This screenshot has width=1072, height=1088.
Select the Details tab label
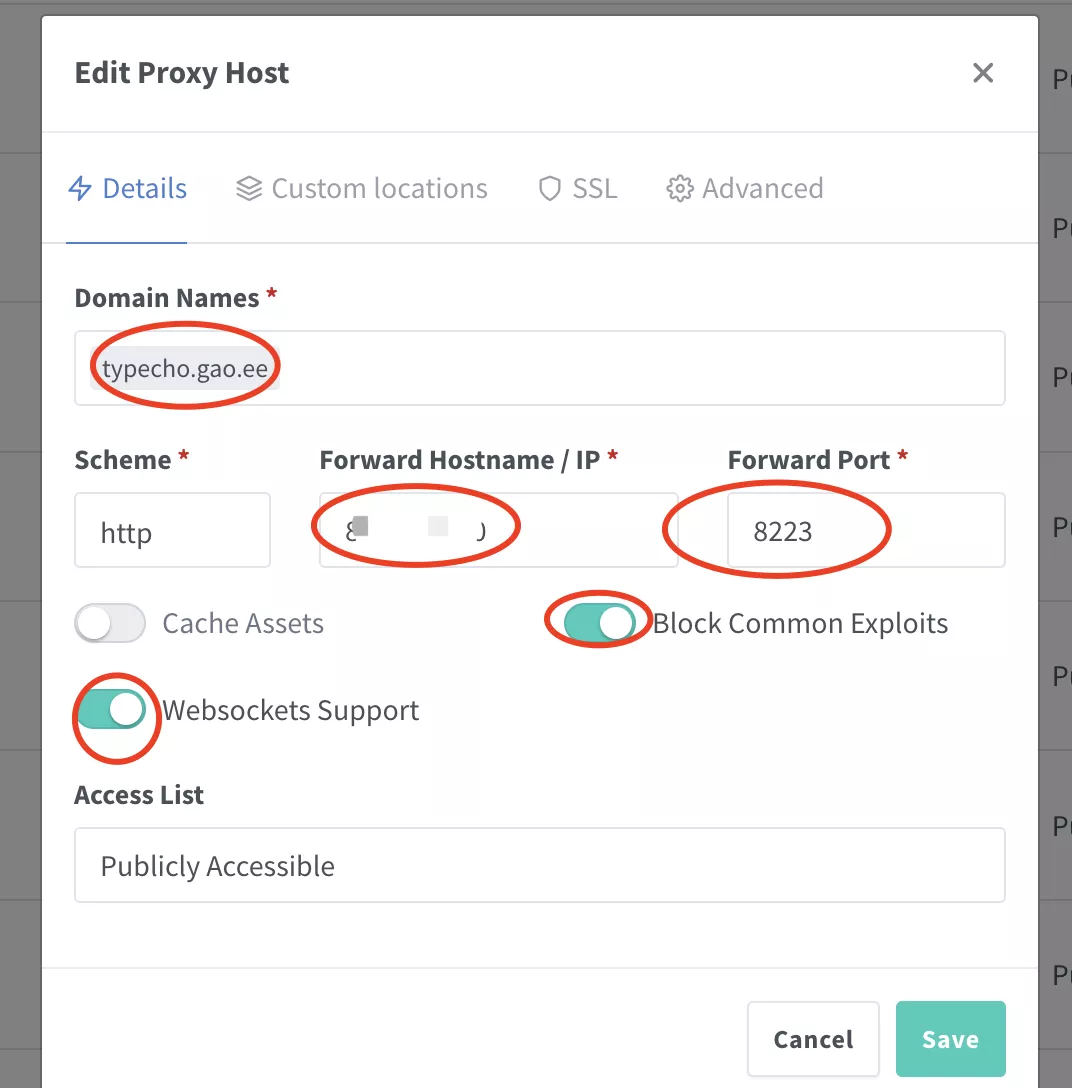145,189
